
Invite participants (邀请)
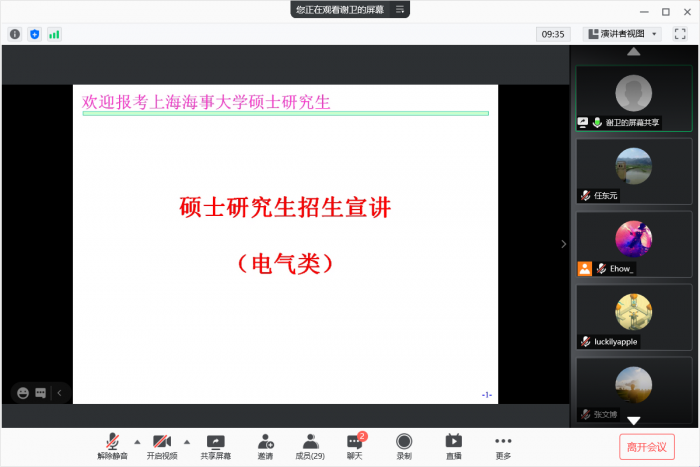[265, 446]
